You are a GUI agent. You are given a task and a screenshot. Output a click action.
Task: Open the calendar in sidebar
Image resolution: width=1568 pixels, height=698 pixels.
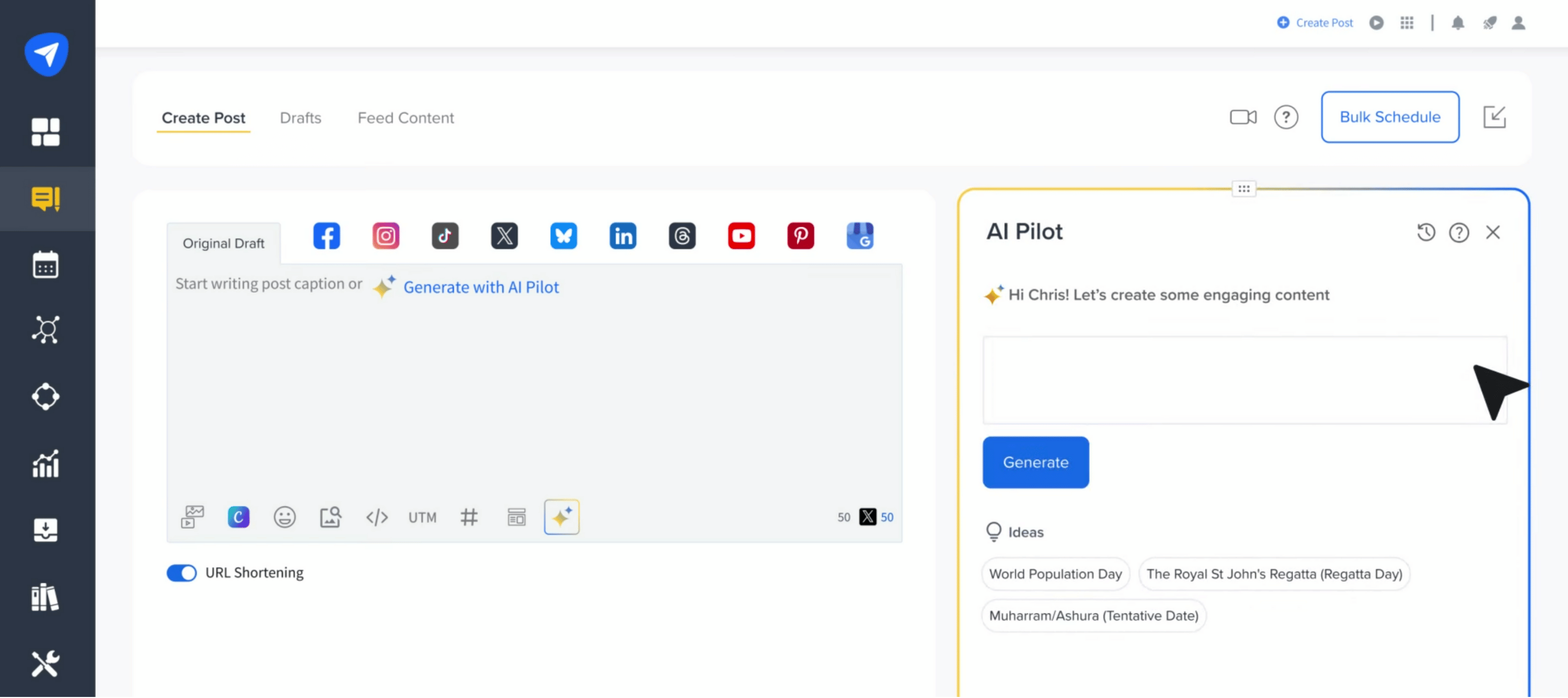pos(45,265)
